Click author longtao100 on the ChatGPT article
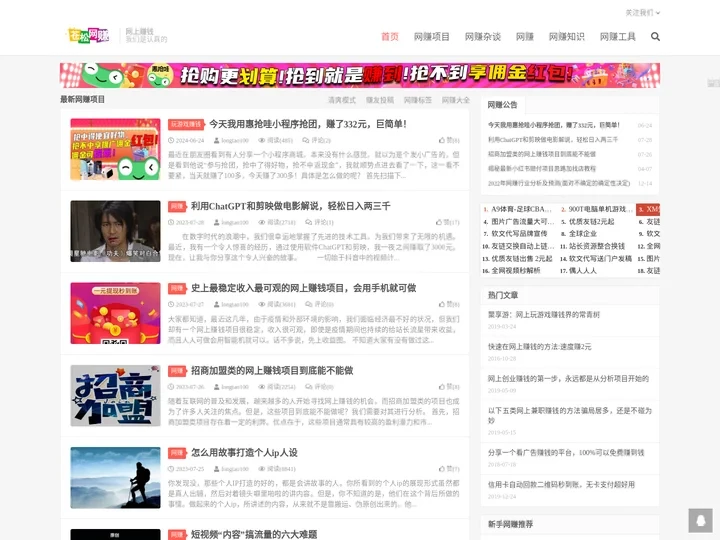The width and height of the screenshot is (720, 540). pyautogui.click(x=231, y=222)
